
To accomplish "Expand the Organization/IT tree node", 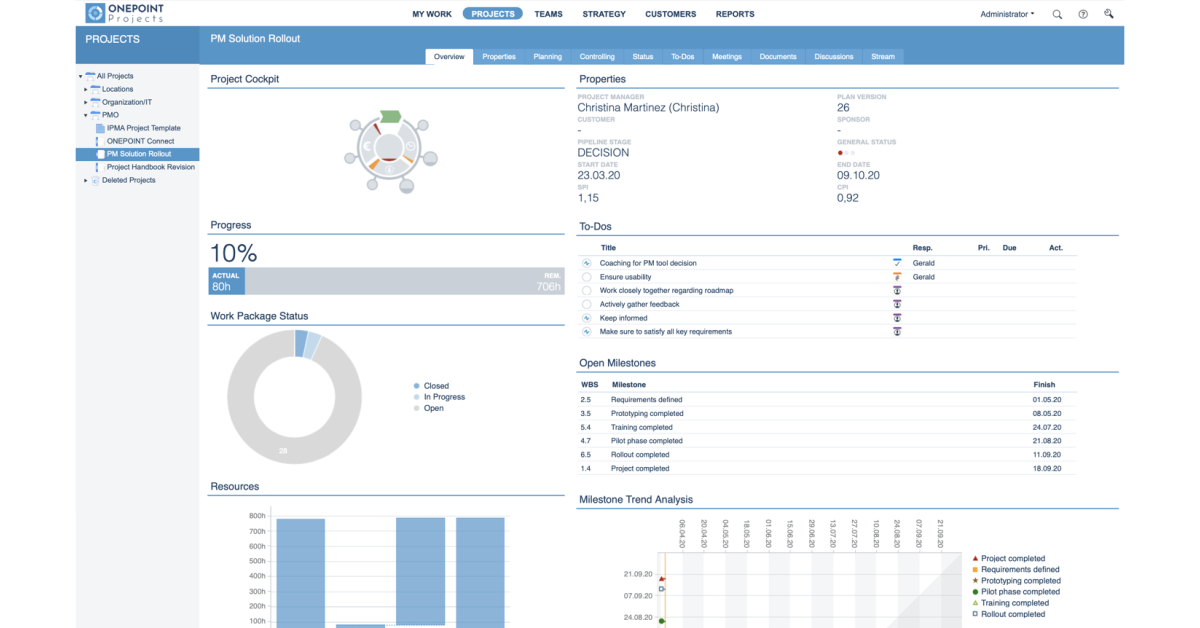I will (85, 102).
